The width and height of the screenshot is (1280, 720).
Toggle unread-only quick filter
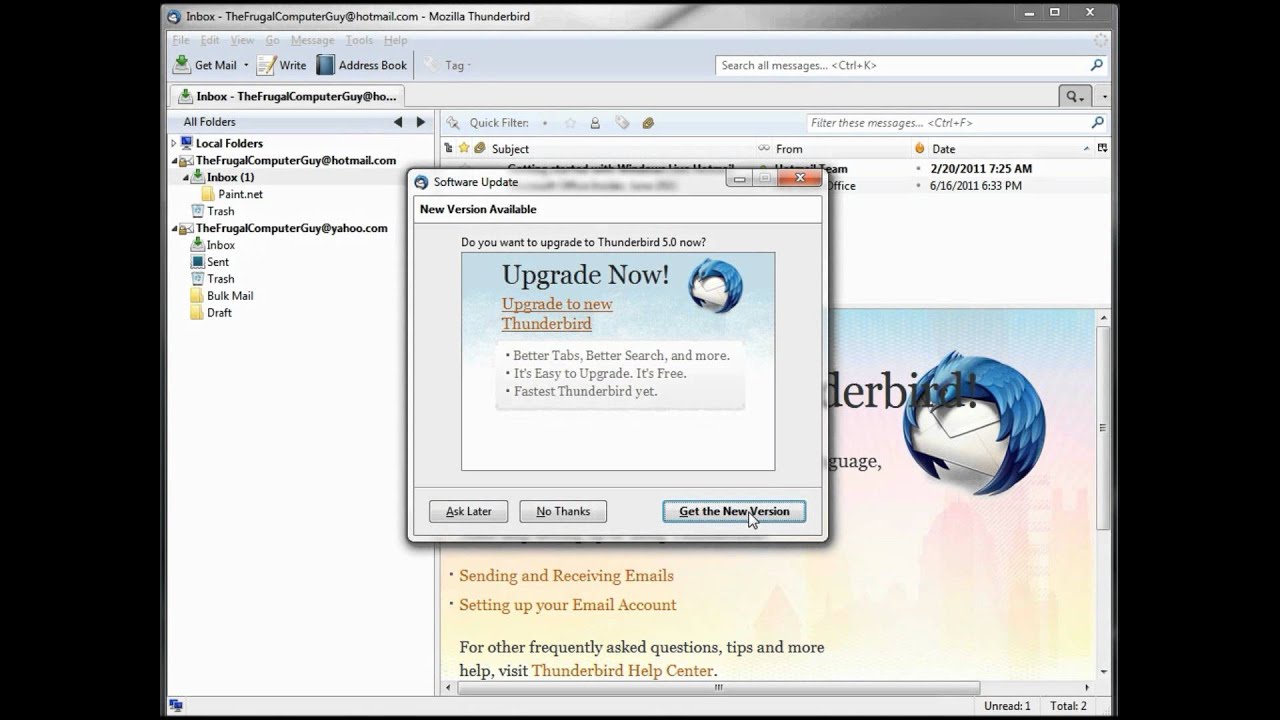pos(545,123)
